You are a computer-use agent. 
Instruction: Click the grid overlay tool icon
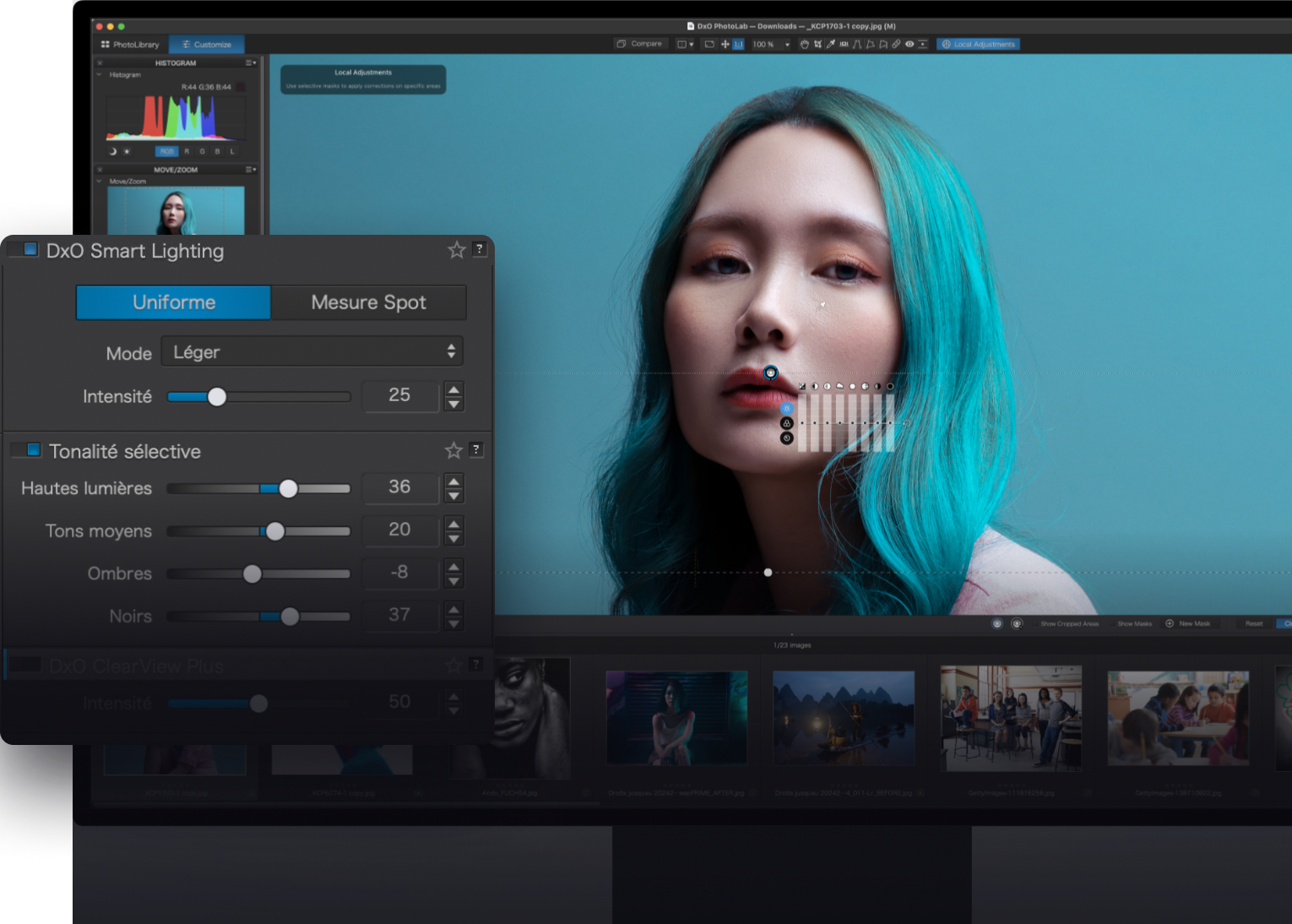[x=922, y=44]
